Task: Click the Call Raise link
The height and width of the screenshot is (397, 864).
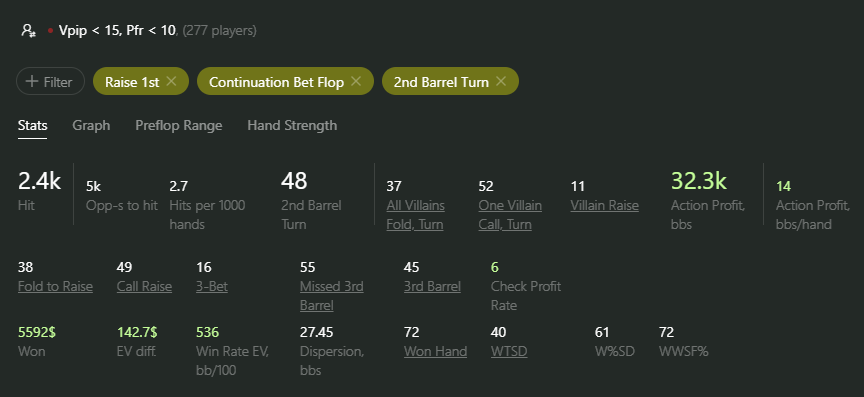Action: [144, 287]
